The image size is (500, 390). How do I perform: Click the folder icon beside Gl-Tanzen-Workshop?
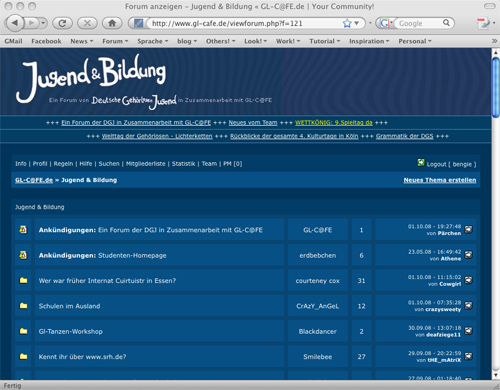(23, 331)
